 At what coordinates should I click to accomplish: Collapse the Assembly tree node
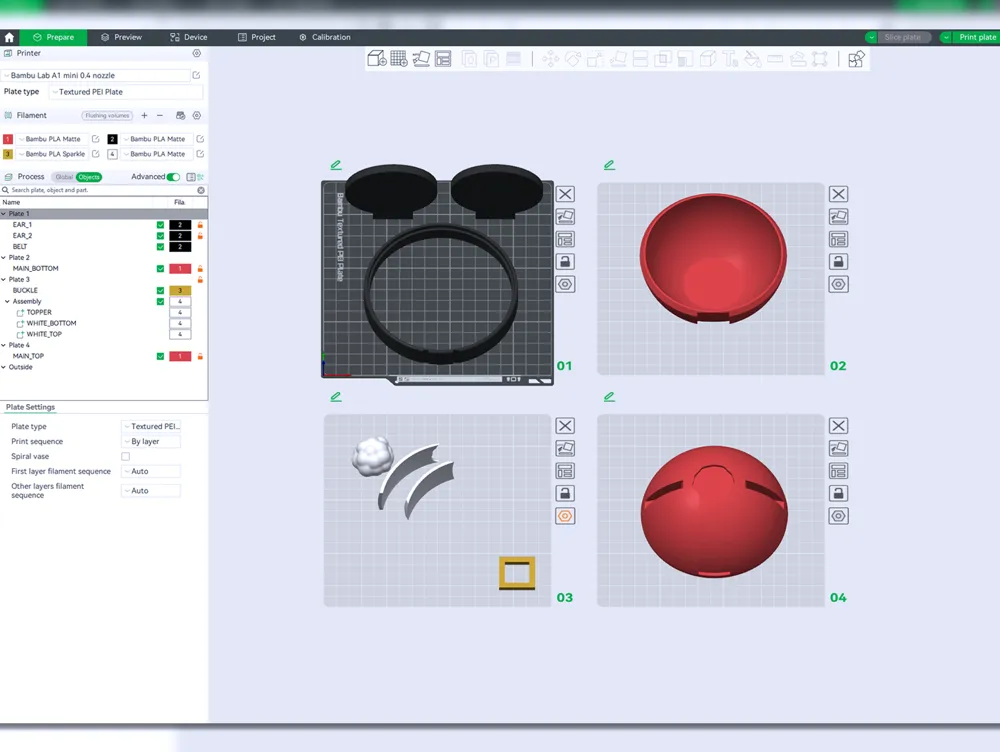click(x=8, y=301)
